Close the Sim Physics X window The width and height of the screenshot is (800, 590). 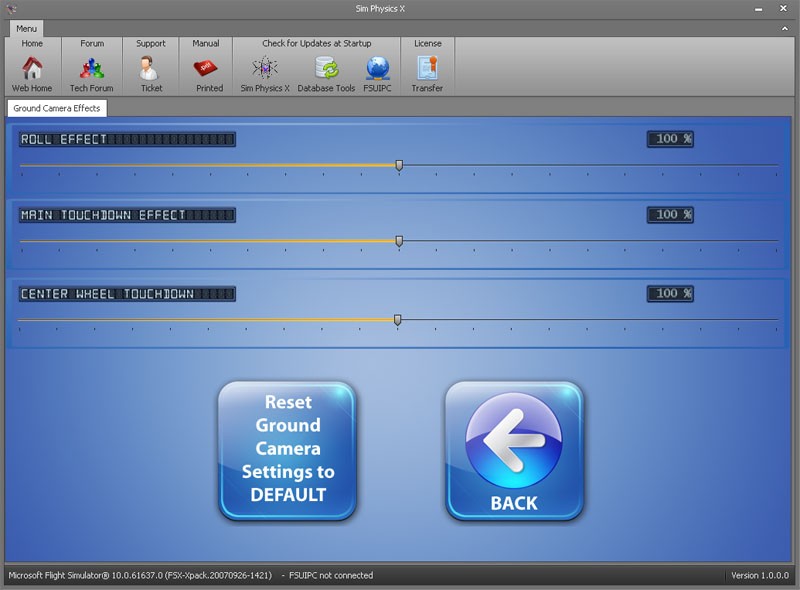coord(786,9)
